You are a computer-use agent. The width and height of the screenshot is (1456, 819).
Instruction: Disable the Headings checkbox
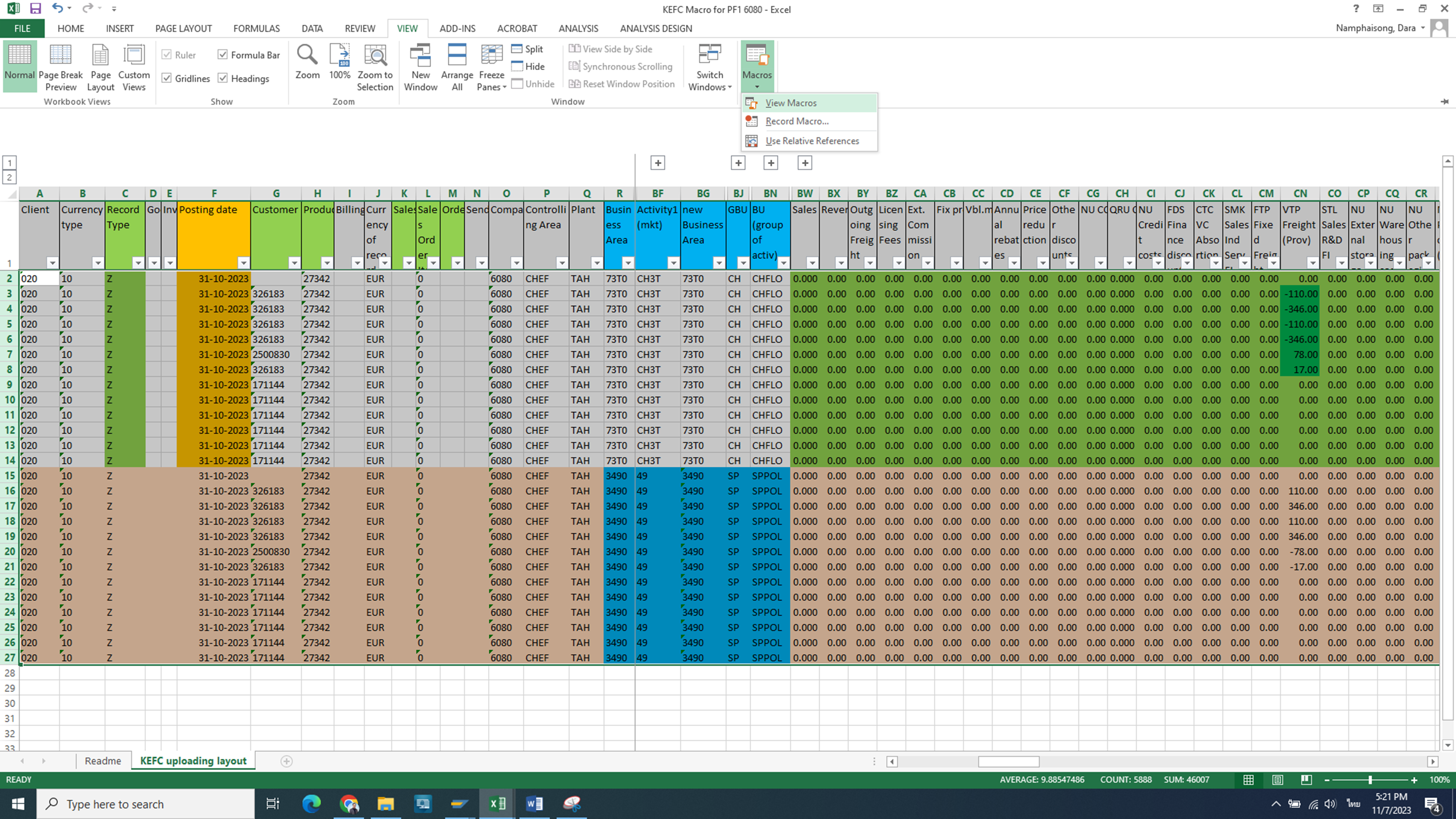pos(223,78)
